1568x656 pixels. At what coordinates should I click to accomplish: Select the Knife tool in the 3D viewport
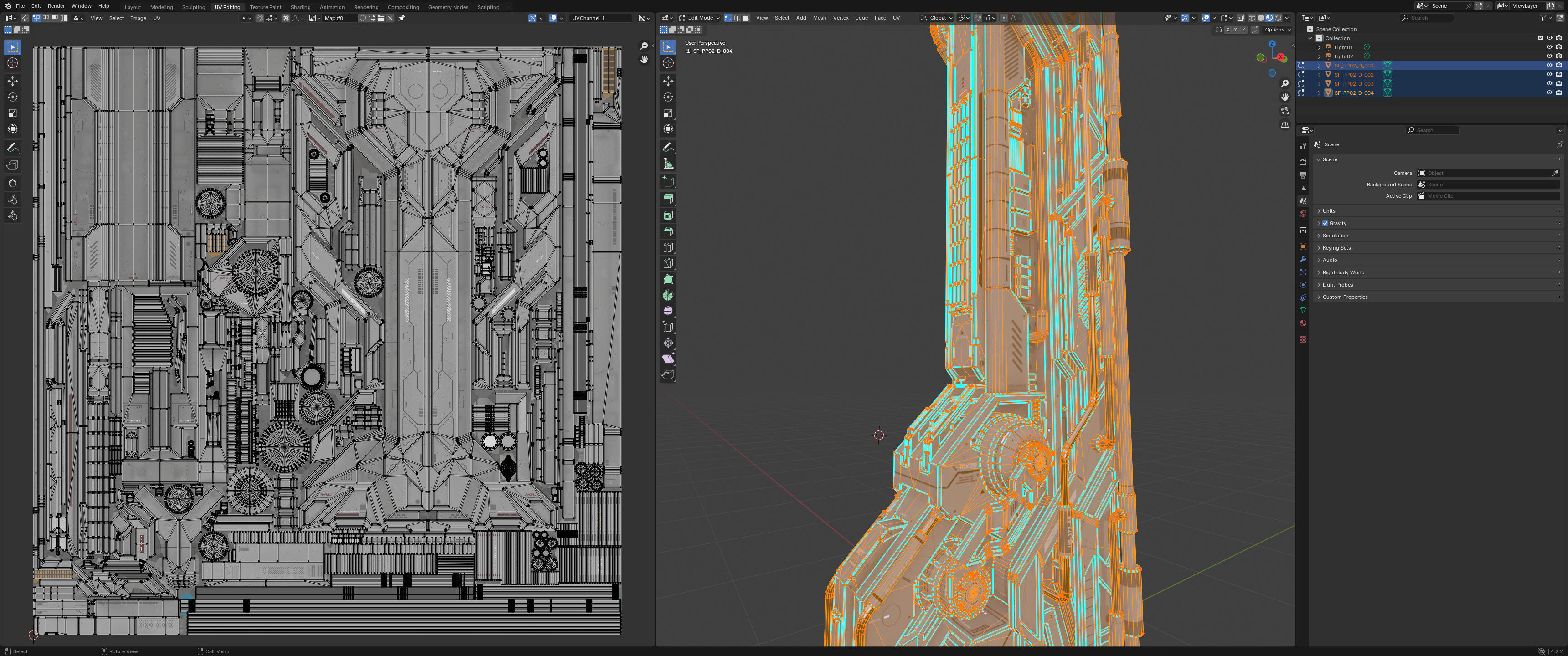pos(668,263)
